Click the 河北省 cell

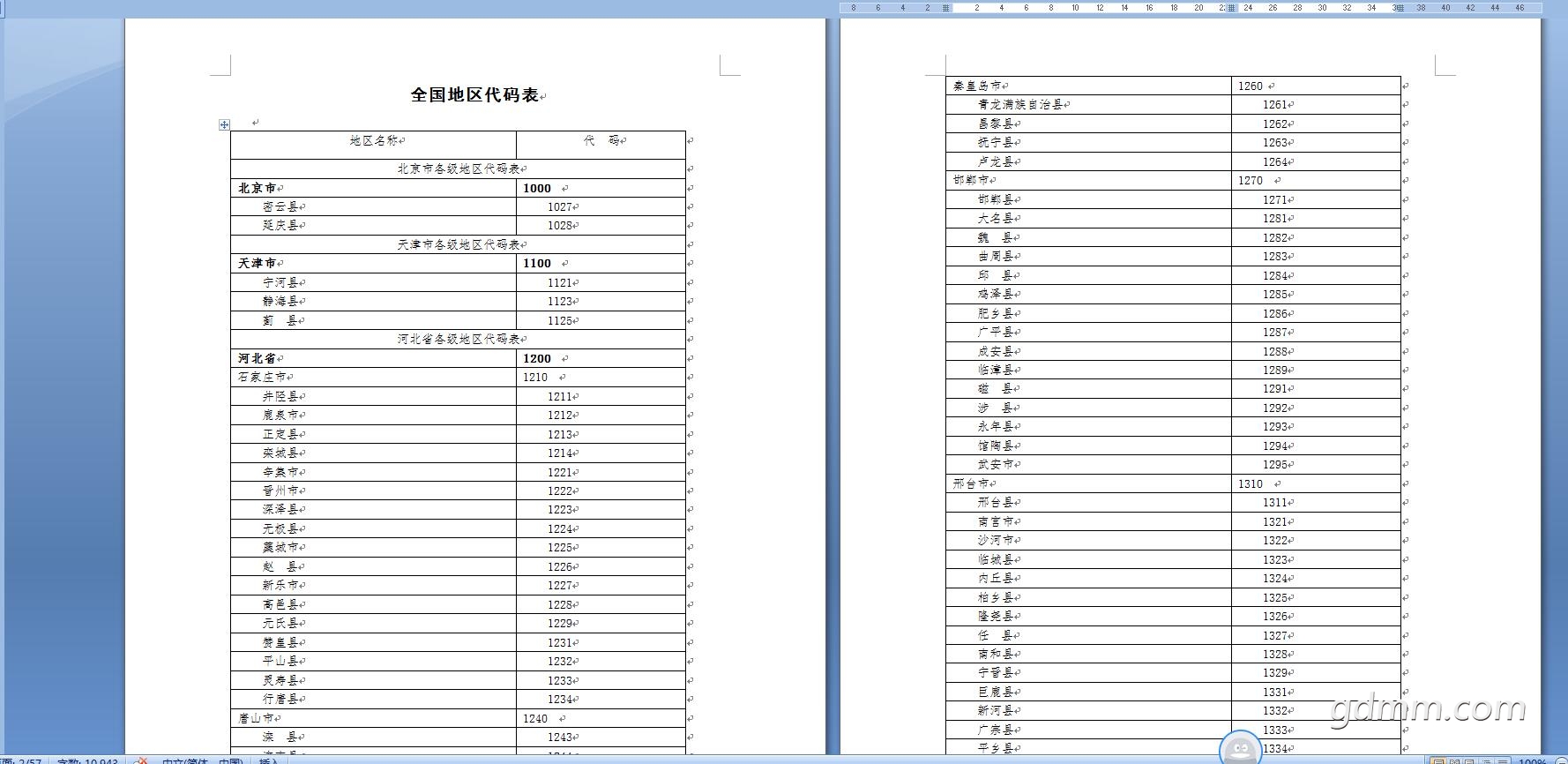(x=373, y=358)
